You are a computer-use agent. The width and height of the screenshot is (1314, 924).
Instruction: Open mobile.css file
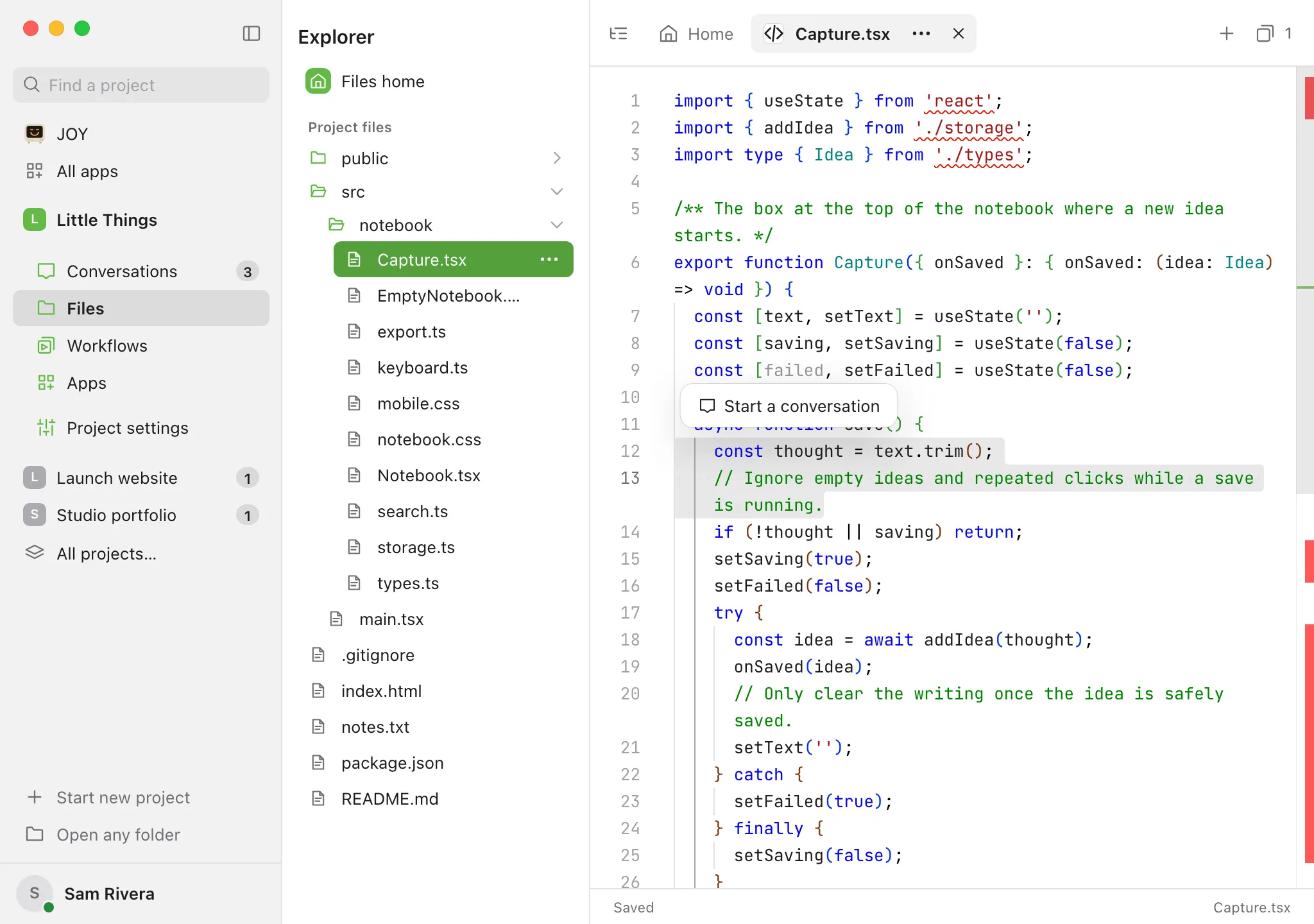pyautogui.click(x=453, y=403)
